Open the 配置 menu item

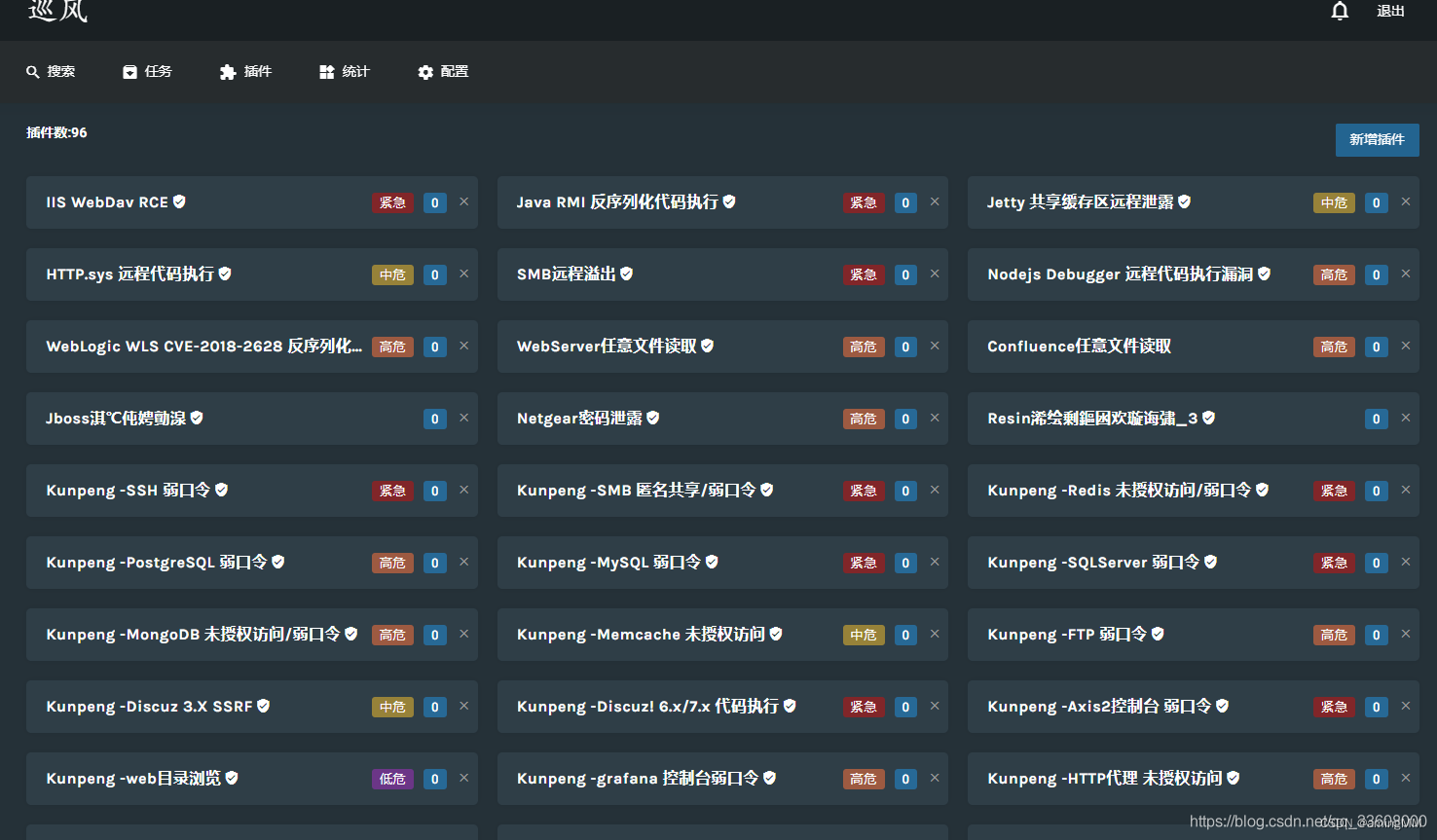[443, 71]
